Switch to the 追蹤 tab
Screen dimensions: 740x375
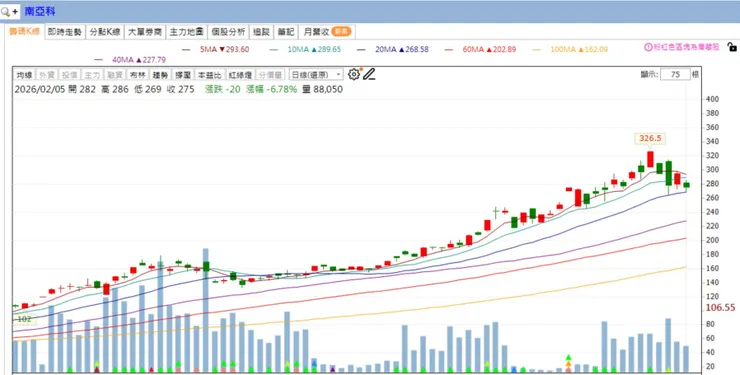click(261, 32)
